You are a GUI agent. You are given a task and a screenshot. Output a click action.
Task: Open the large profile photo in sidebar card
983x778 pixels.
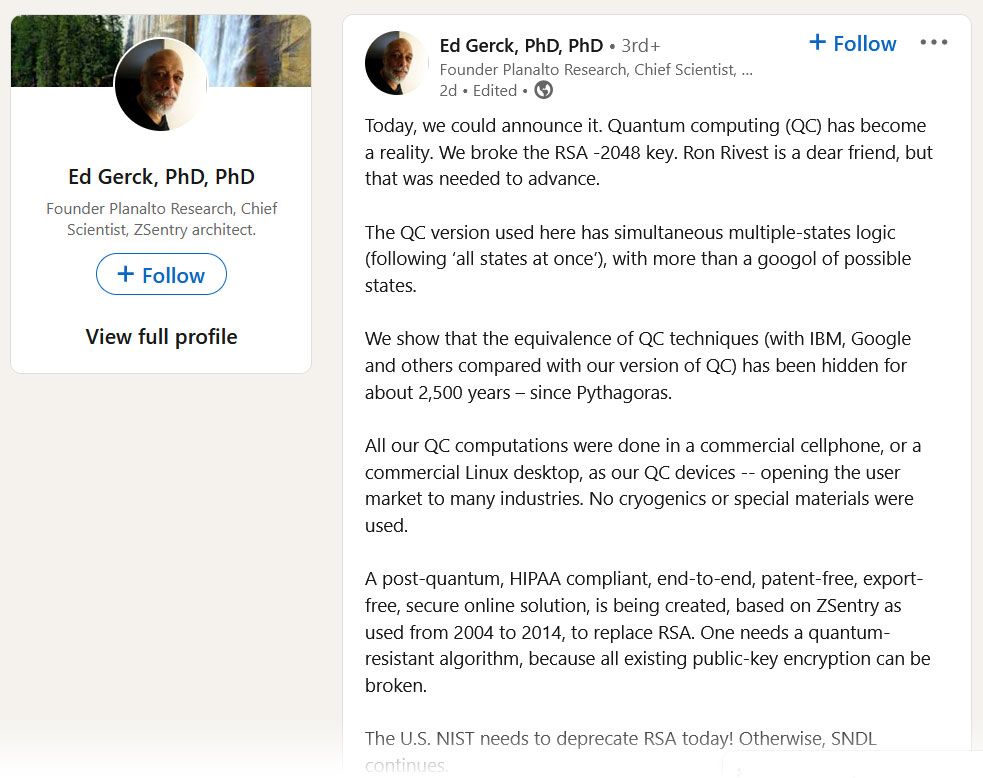[161, 85]
